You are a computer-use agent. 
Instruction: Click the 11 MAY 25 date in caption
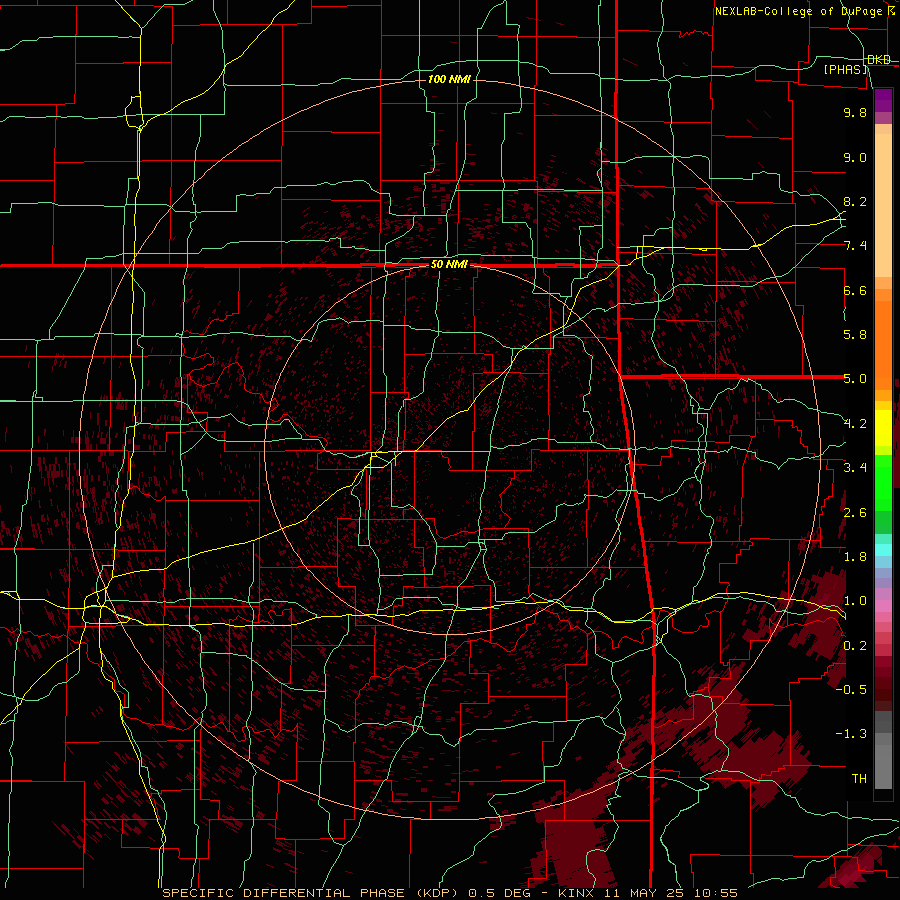click(645, 893)
